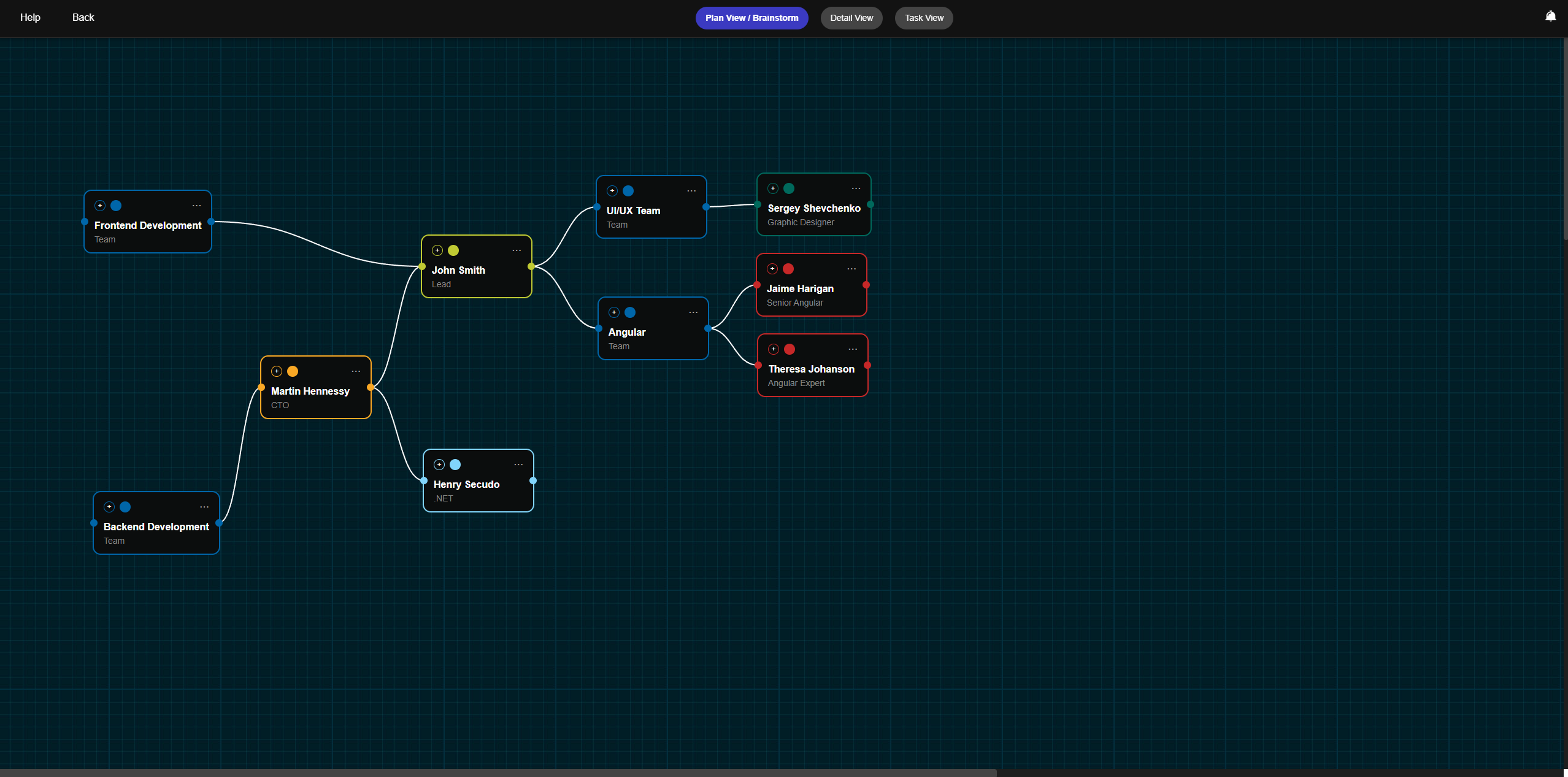Click plus icon on Backend Development node
1568x777 pixels.
tap(109, 507)
